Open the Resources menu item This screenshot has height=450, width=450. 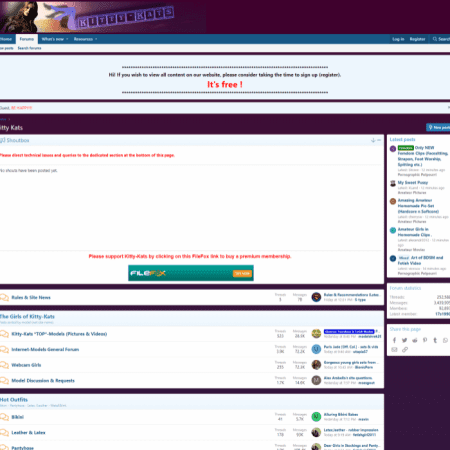(x=83, y=39)
